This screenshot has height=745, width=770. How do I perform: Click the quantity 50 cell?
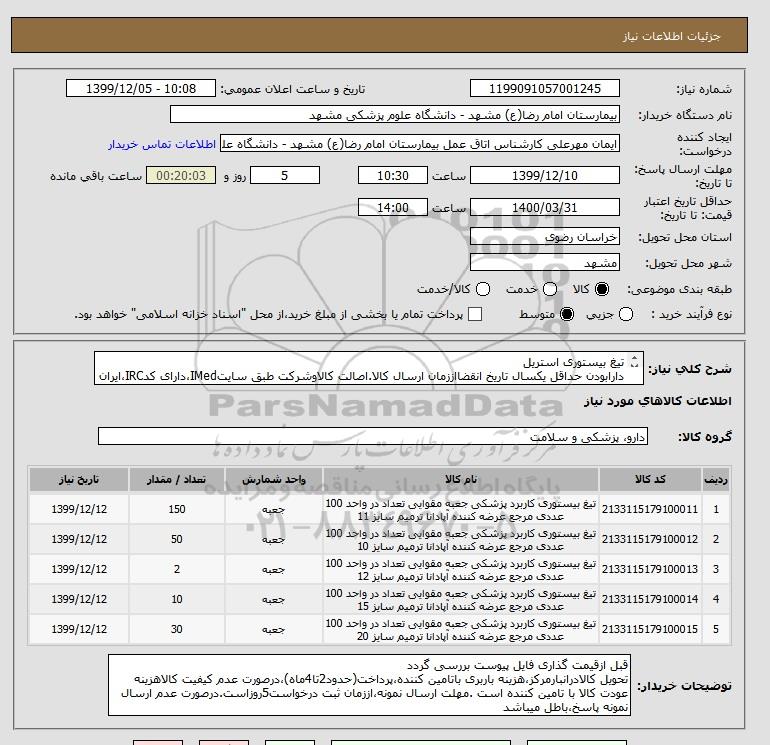[177, 539]
